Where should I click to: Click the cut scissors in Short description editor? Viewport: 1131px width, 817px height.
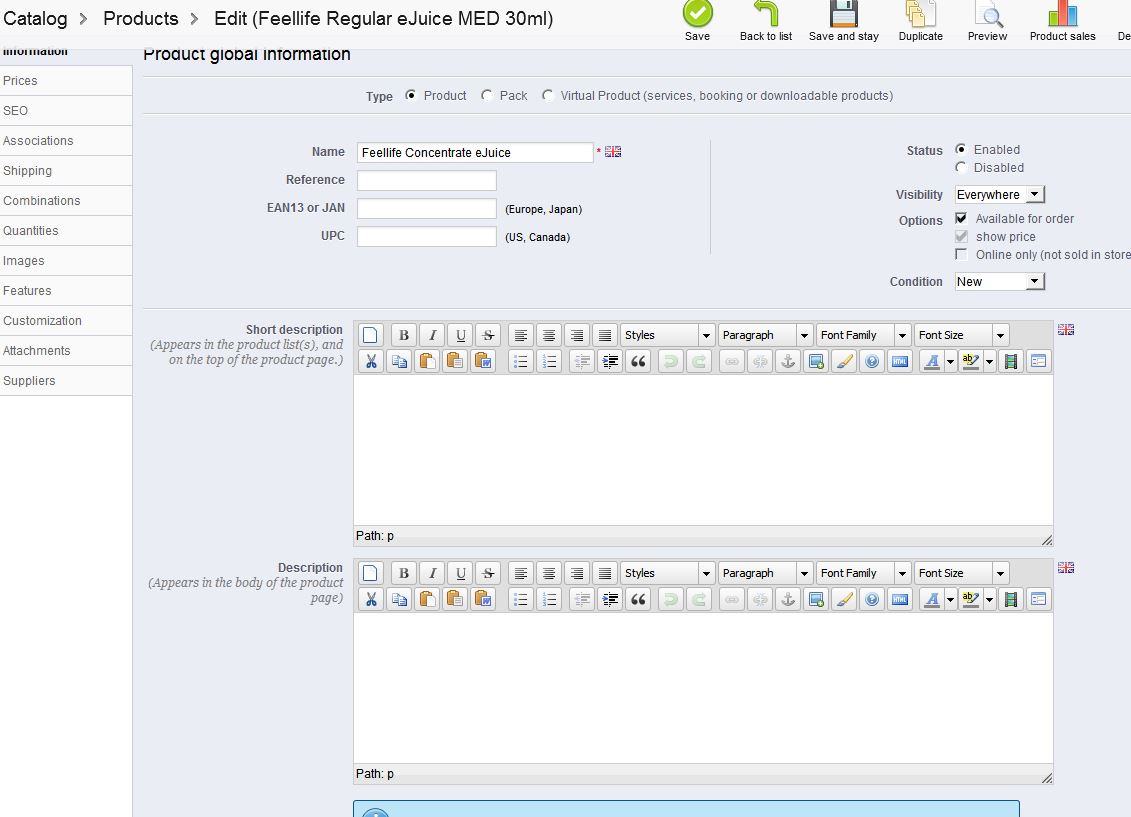tap(371, 361)
